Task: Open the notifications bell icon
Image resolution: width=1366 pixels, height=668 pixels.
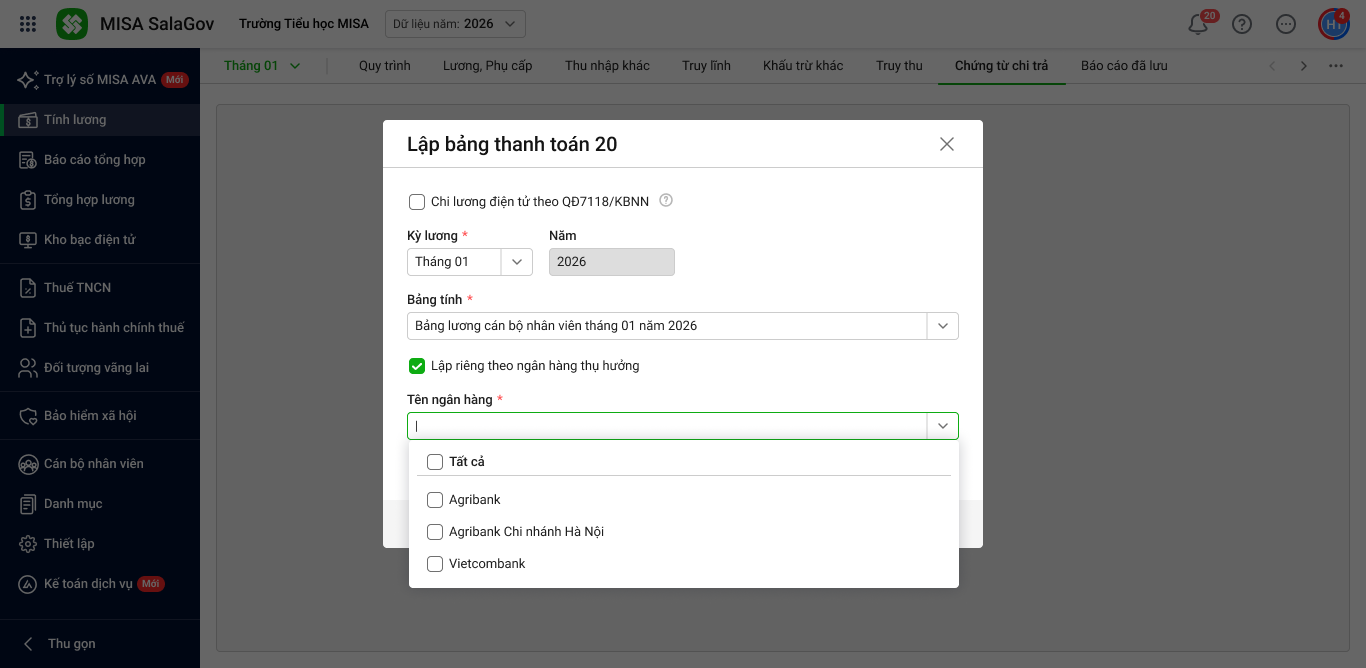Action: [1198, 25]
